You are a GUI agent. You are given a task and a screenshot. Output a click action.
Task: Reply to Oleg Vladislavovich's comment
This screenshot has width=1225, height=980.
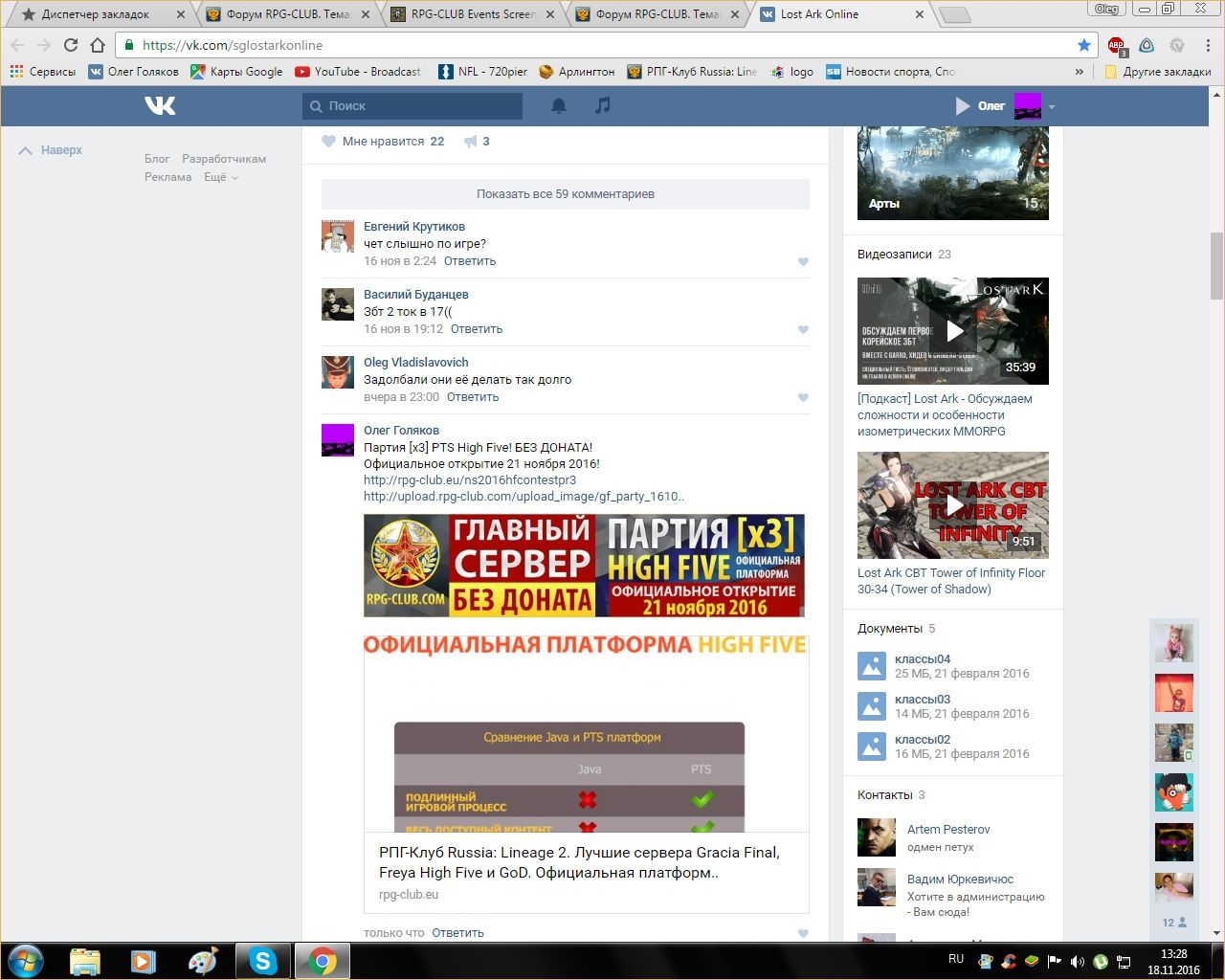pyautogui.click(x=473, y=397)
